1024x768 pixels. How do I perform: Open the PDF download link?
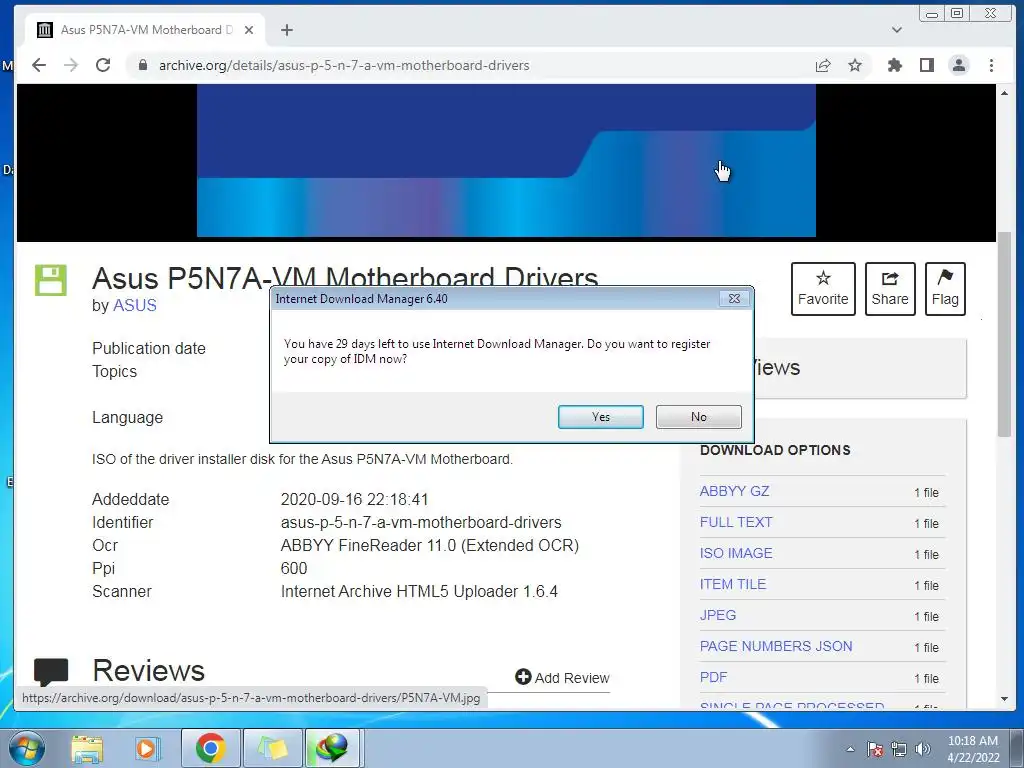click(x=713, y=677)
